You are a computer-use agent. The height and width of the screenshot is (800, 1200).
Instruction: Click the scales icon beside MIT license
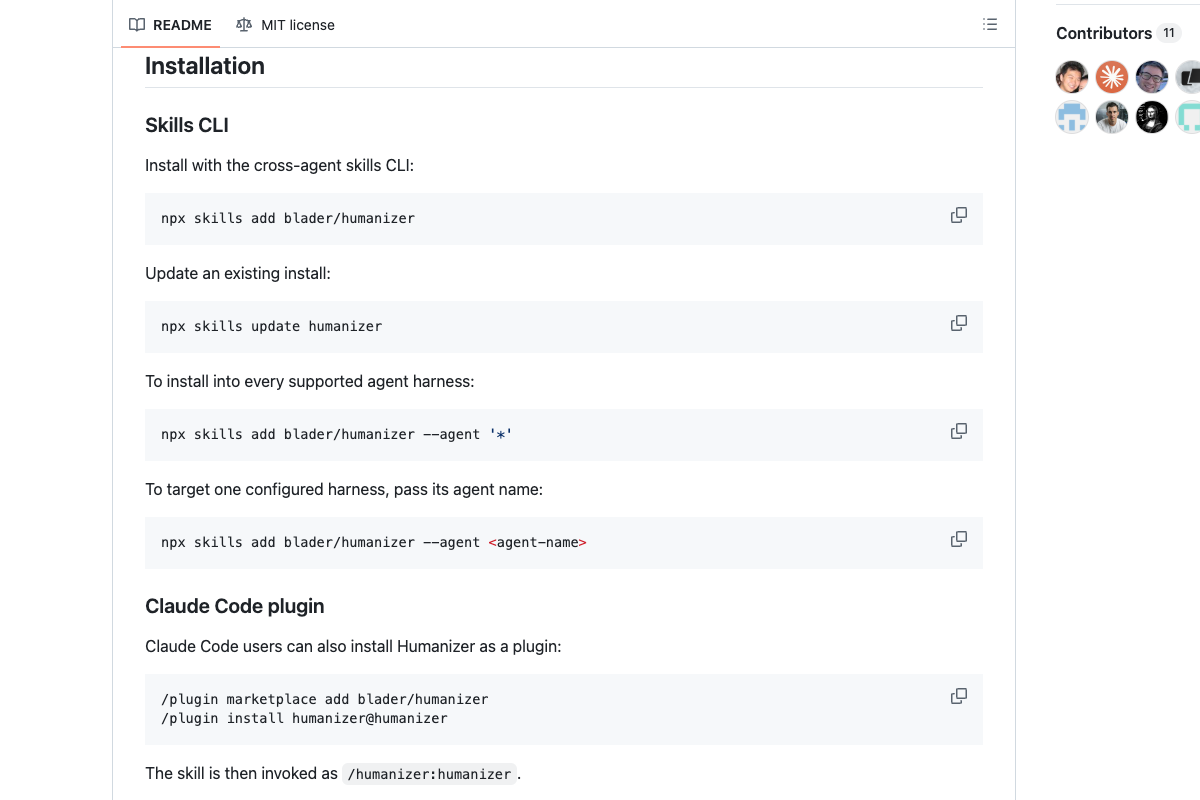244,25
